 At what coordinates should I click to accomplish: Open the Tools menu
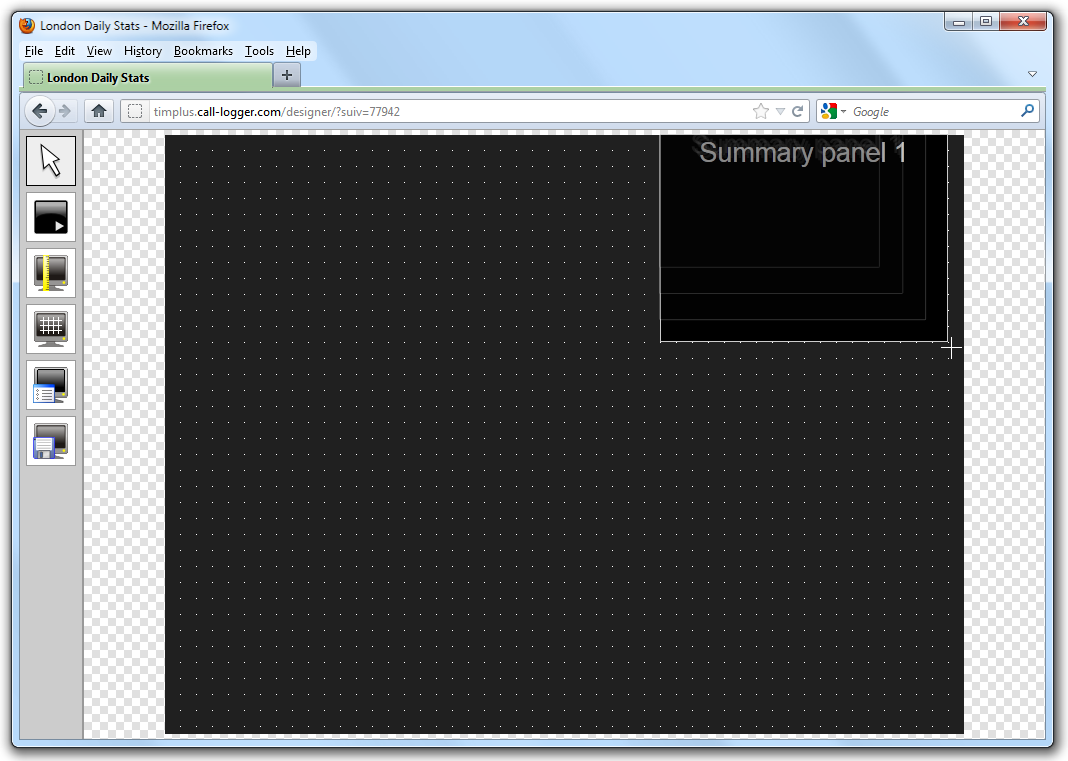259,51
